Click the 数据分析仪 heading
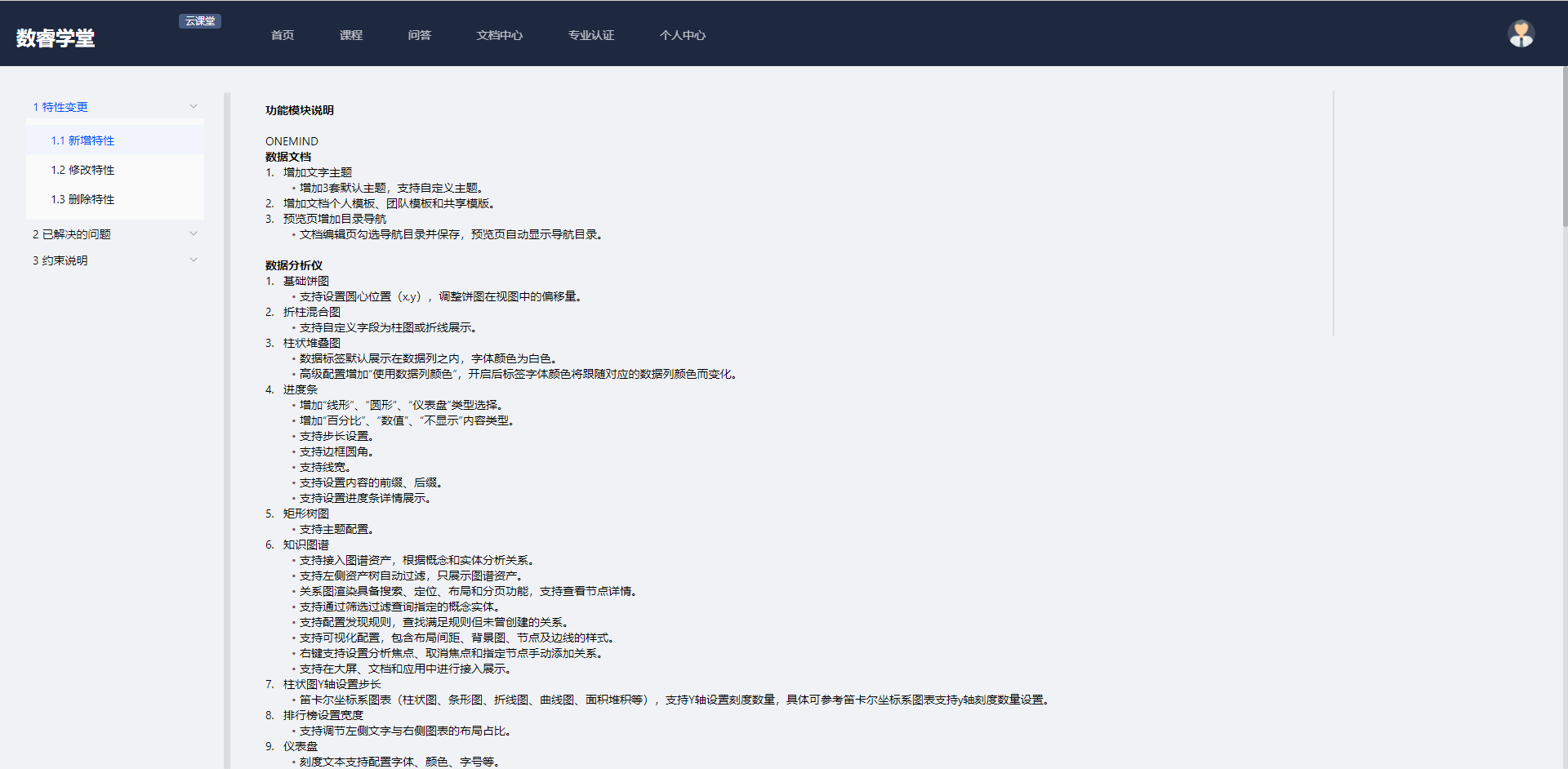The image size is (1568, 769). coord(294,265)
